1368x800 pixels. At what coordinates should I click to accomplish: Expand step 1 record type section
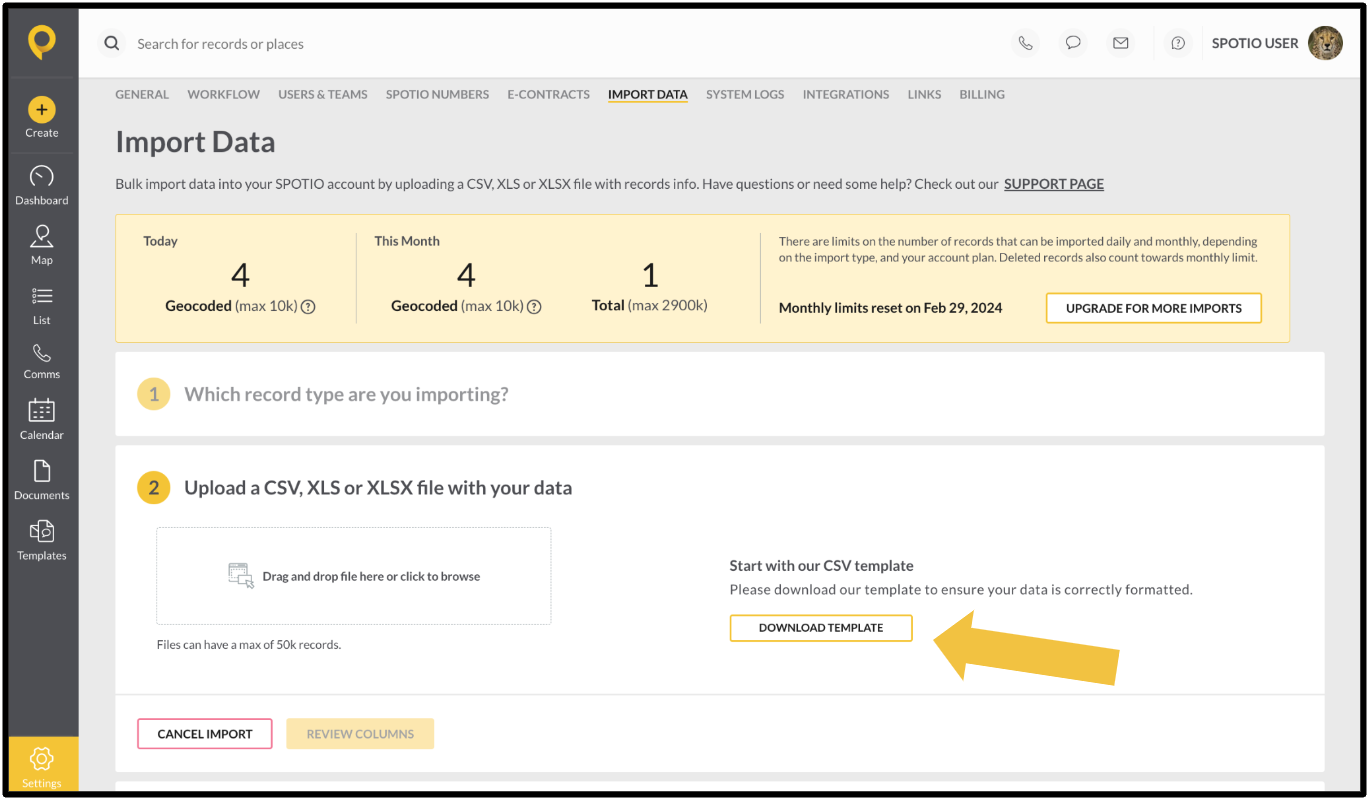coord(720,394)
